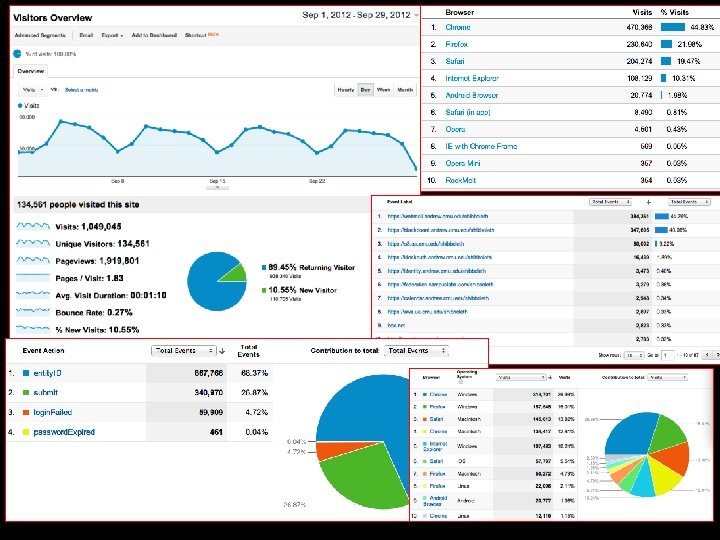The width and height of the screenshot is (720, 540).
Task: Open the loginFailed event action link
Action: point(53,412)
